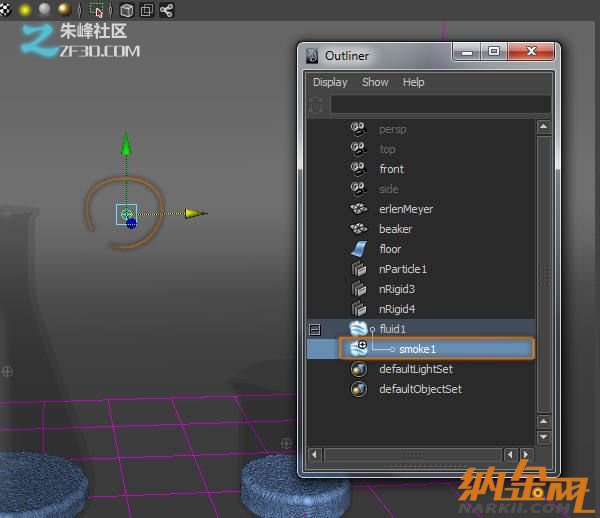Select nParticle1 in the Outliner list

click(x=403, y=269)
